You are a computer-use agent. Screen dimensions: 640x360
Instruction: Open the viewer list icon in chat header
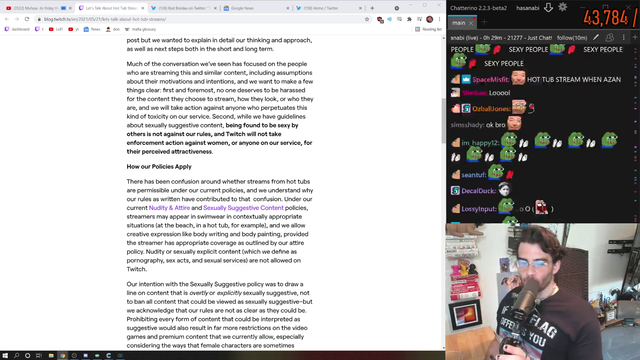tap(609, 38)
